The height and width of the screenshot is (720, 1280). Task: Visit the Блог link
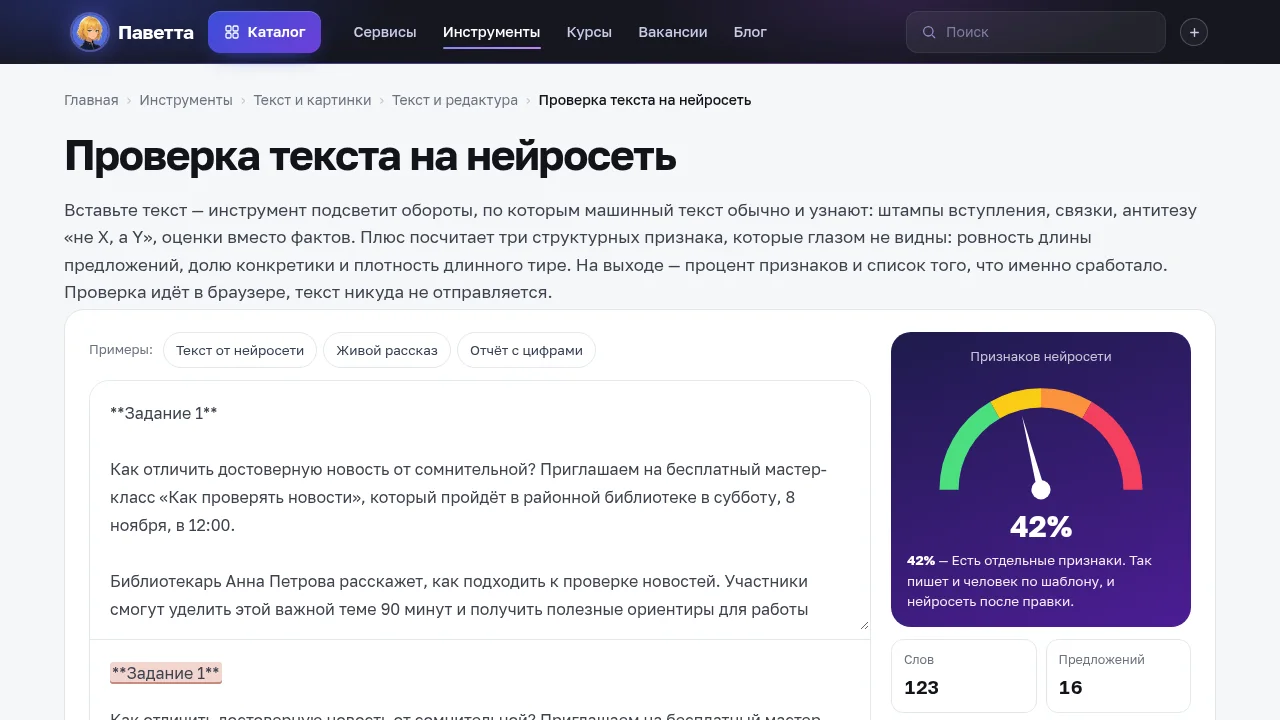[750, 32]
